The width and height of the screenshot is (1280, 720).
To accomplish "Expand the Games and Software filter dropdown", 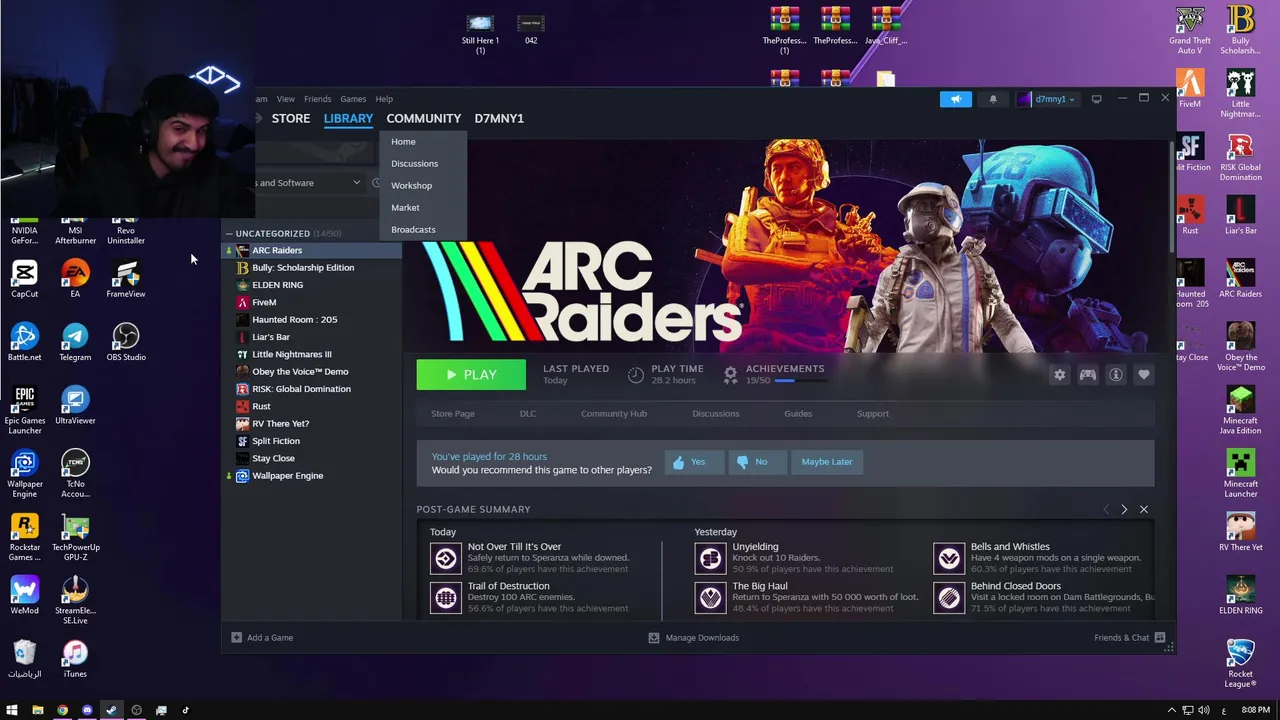I will pos(356,183).
